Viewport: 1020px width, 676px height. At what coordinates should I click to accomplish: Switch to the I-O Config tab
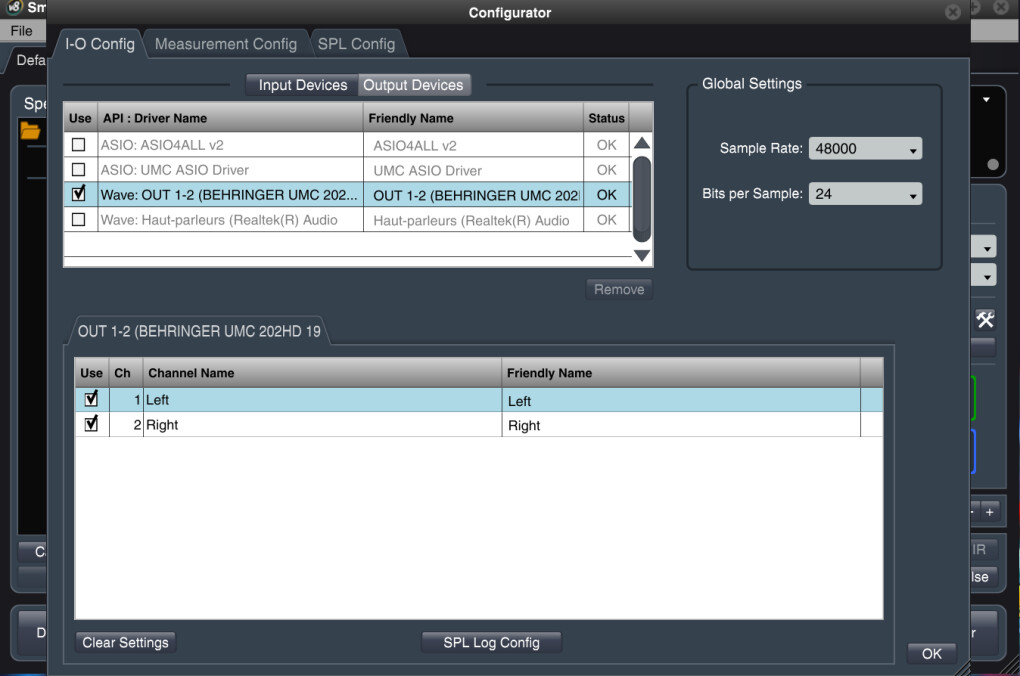pyautogui.click(x=100, y=44)
